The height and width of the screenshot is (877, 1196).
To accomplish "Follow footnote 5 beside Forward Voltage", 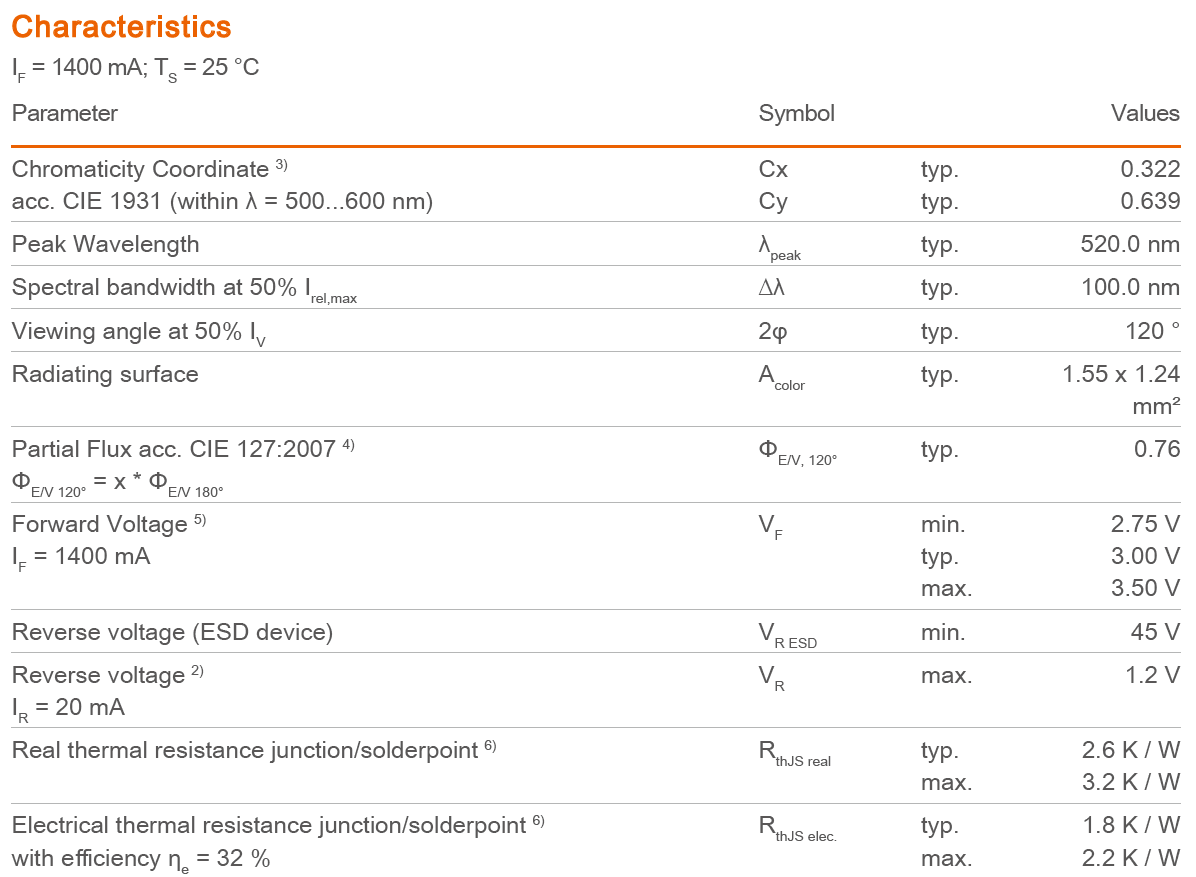I will coord(199,520).
